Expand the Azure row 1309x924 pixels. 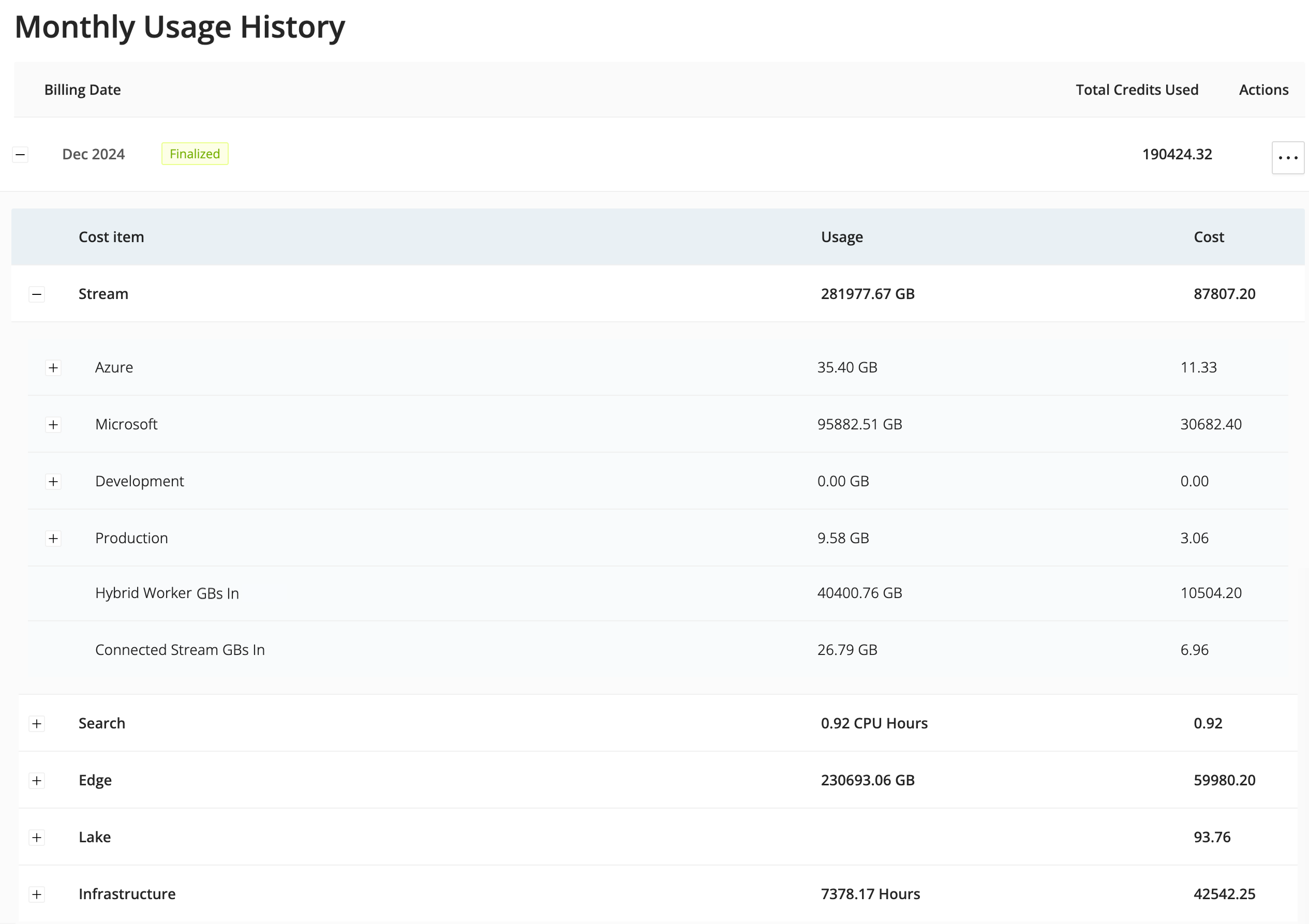point(54,368)
